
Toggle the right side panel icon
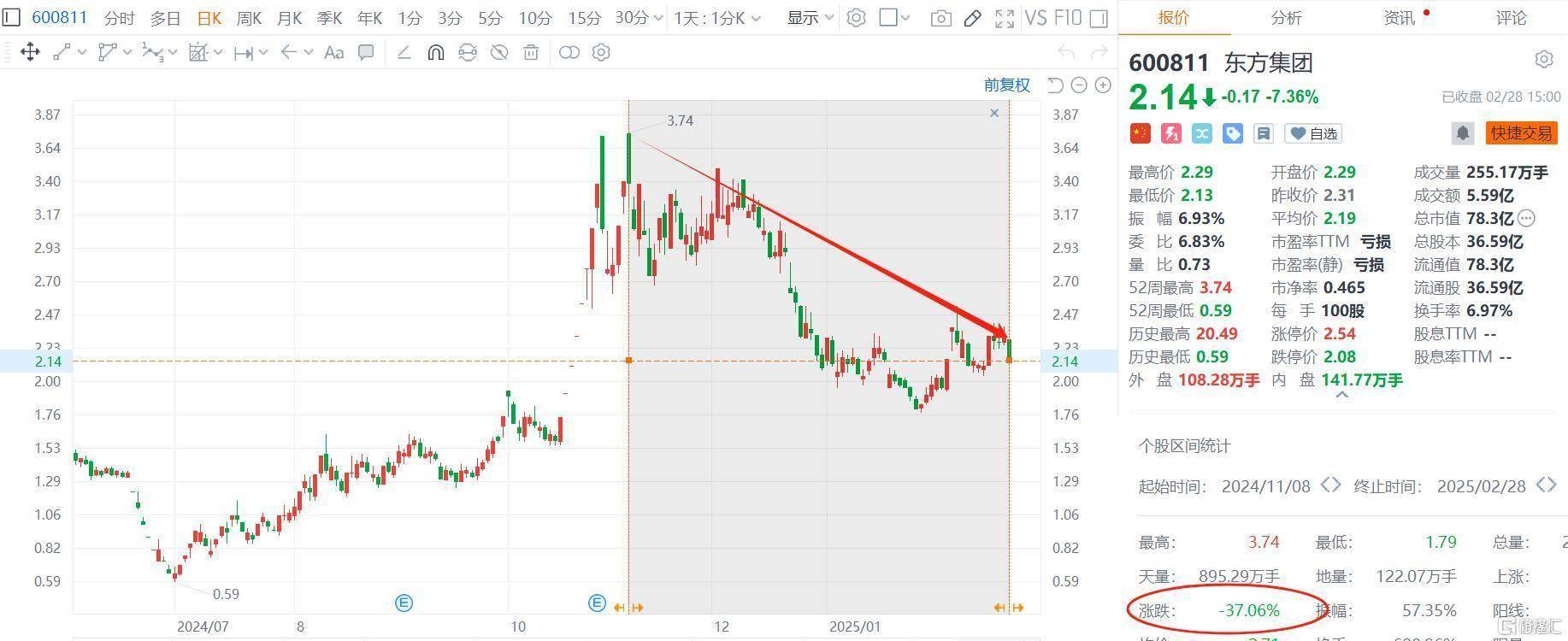coord(1099,18)
